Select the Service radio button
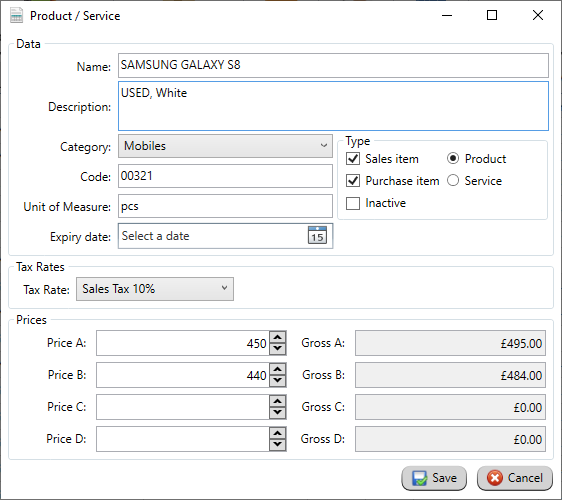Image resolution: width=562 pixels, height=500 pixels. click(453, 181)
